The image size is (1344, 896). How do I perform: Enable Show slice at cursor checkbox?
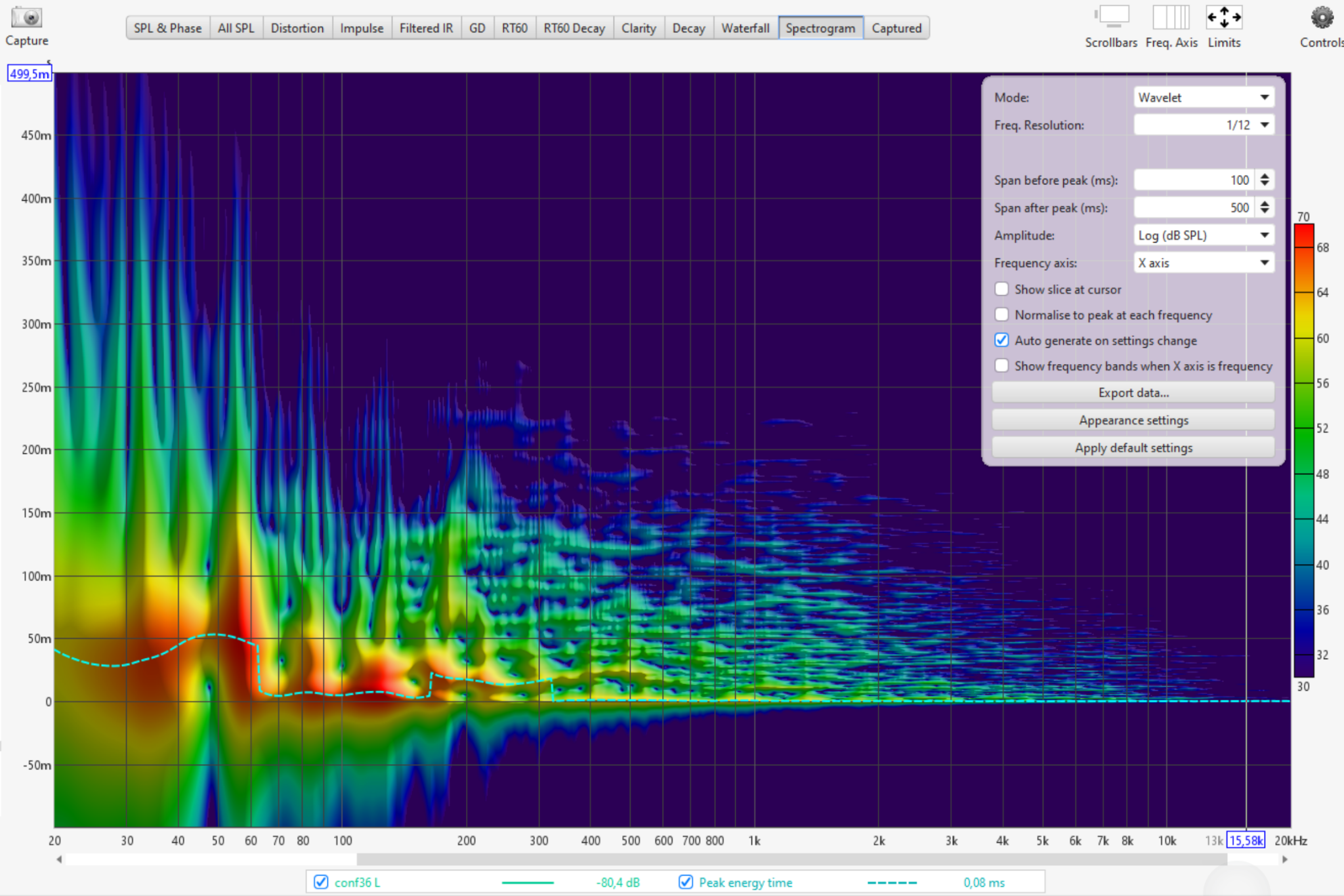click(x=1002, y=289)
